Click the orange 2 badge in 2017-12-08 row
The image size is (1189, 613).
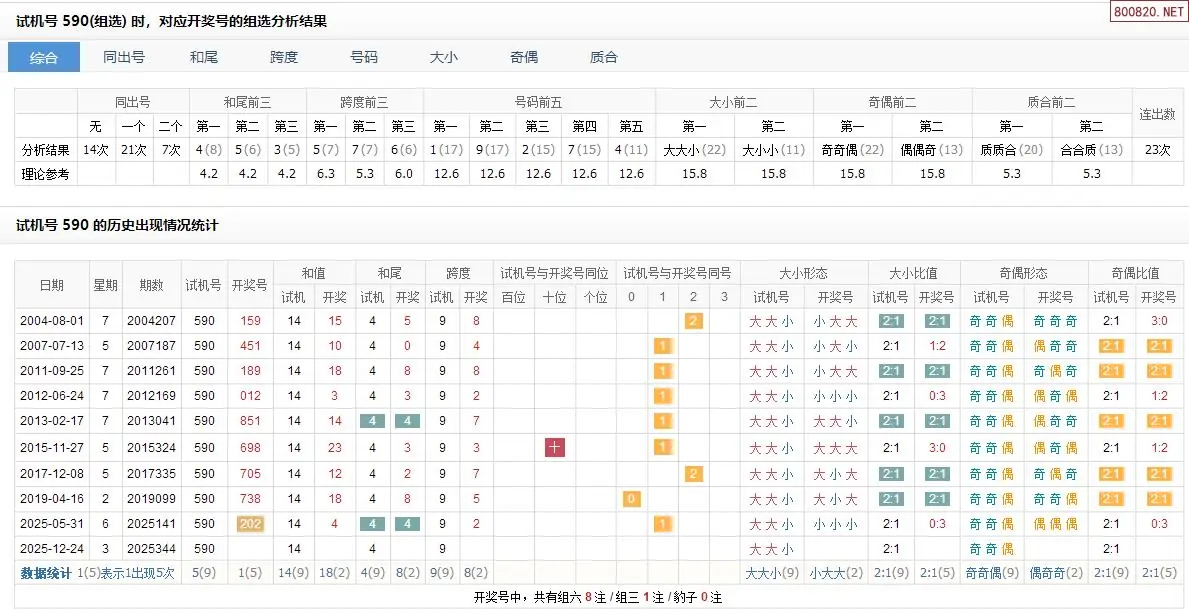pyautogui.click(x=693, y=473)
